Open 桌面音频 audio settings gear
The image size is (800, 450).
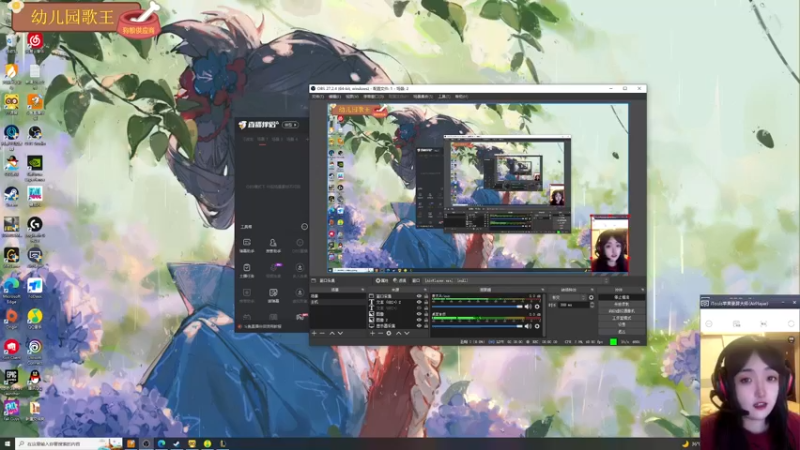click(537, 326)
